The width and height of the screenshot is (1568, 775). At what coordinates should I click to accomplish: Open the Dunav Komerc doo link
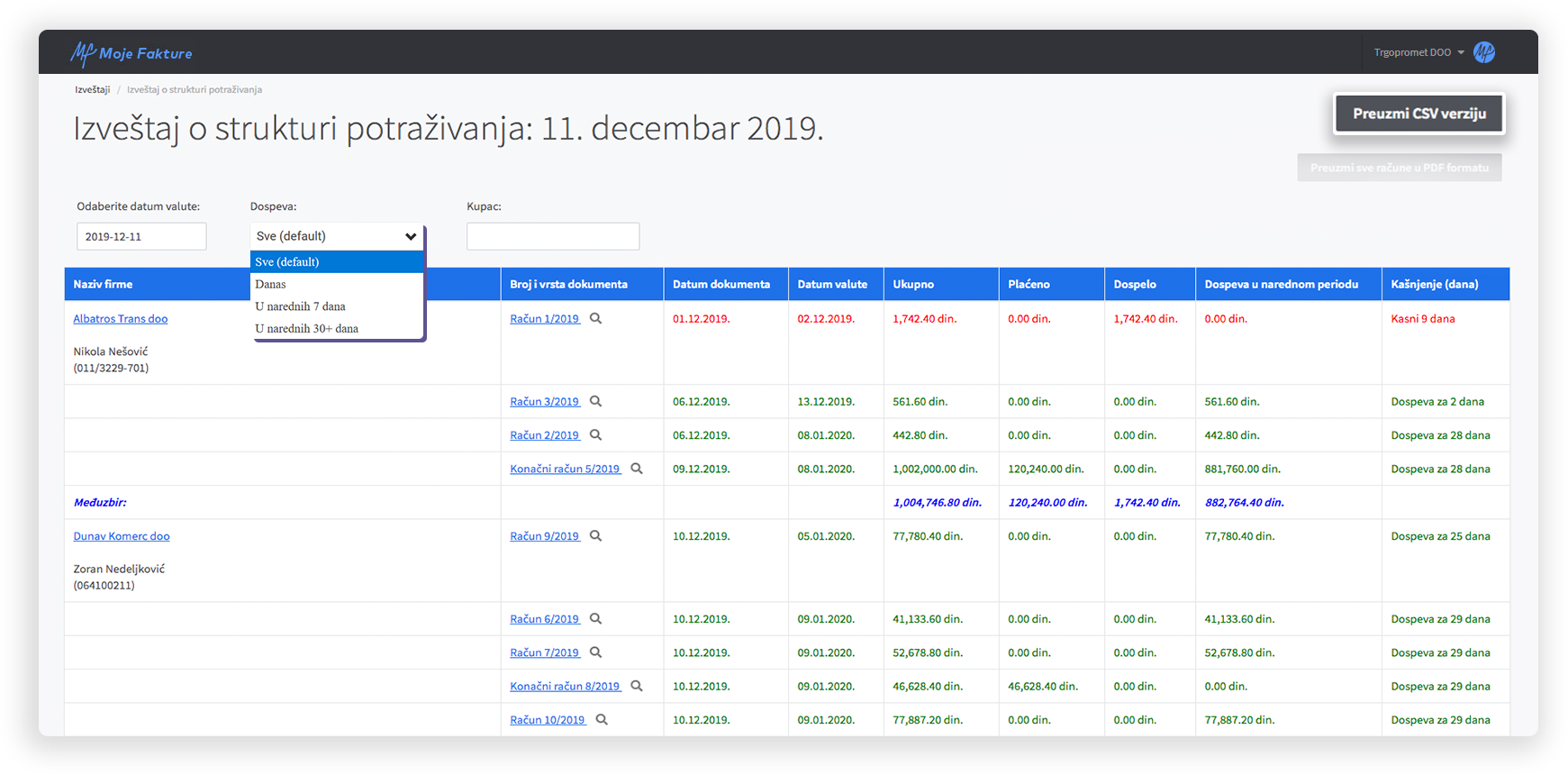(122, 536)
